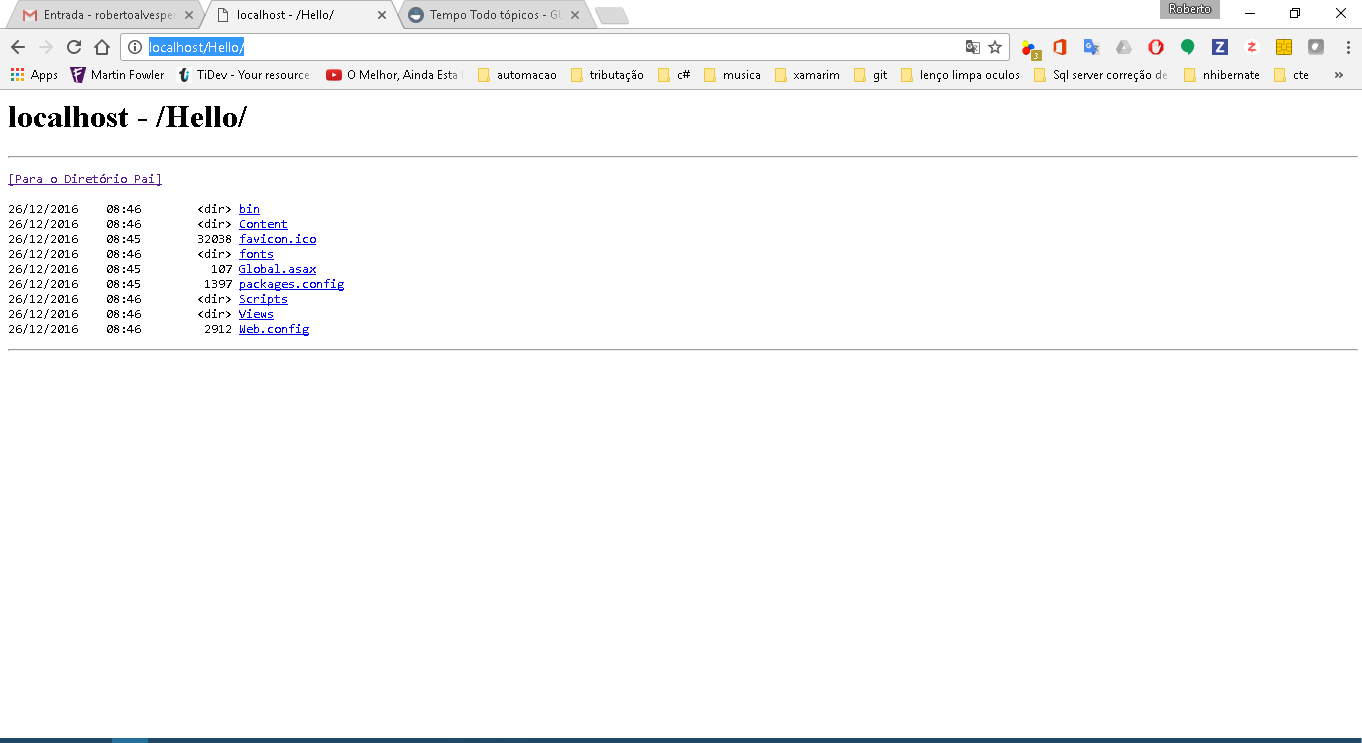Expand the lenço limpa oculos bookmark folder
The width and height of the screenshot is (1362, 743).
pos(960,75)
